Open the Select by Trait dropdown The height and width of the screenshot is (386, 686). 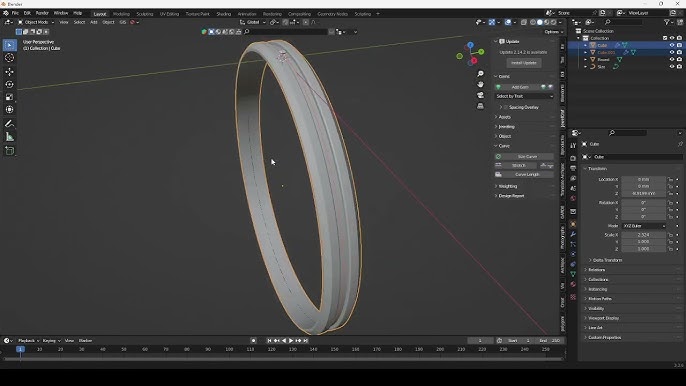coord(524,96)
